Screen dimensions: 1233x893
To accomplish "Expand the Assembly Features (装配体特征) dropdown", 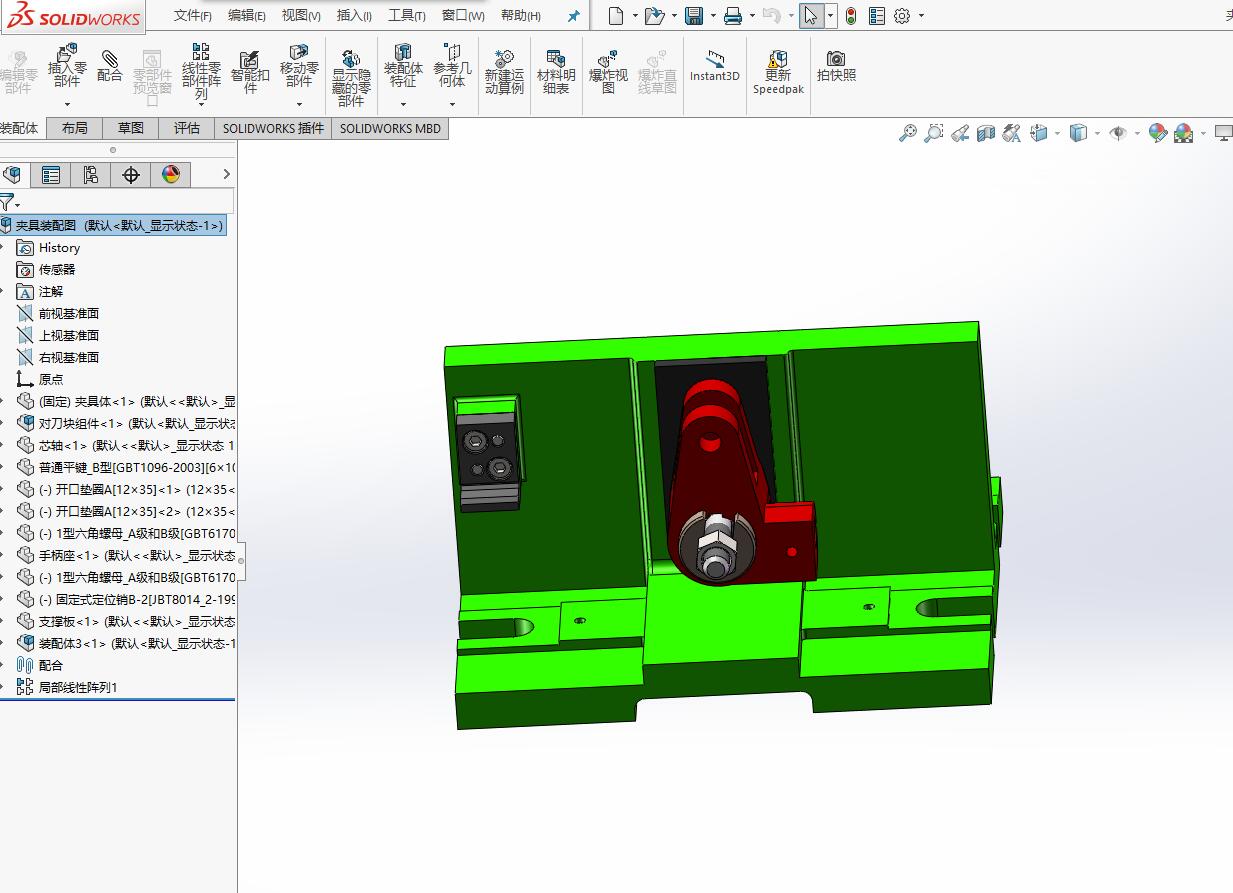I will (403, 103).
